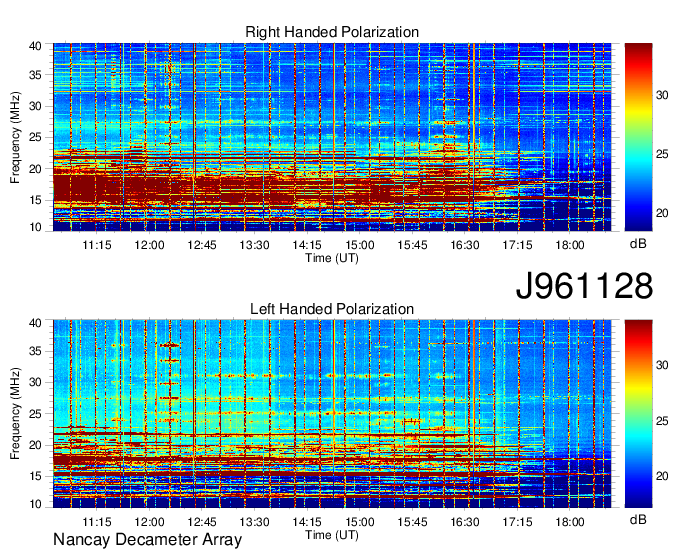Click the 12:00 tick on the bottom plot
680x552 pixels.
tap(149, 522)
